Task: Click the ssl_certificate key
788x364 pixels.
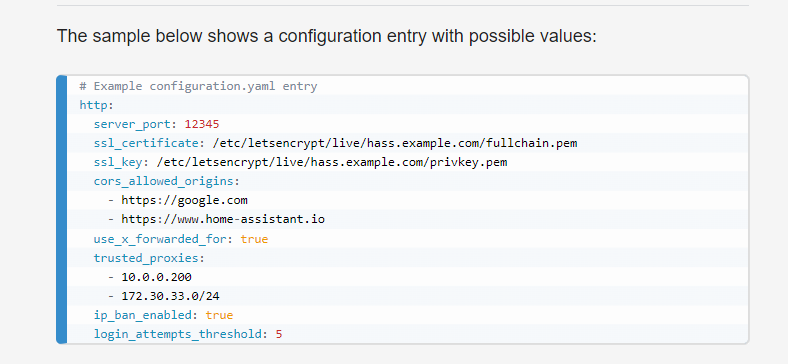Action: click(x=146, y=143)
